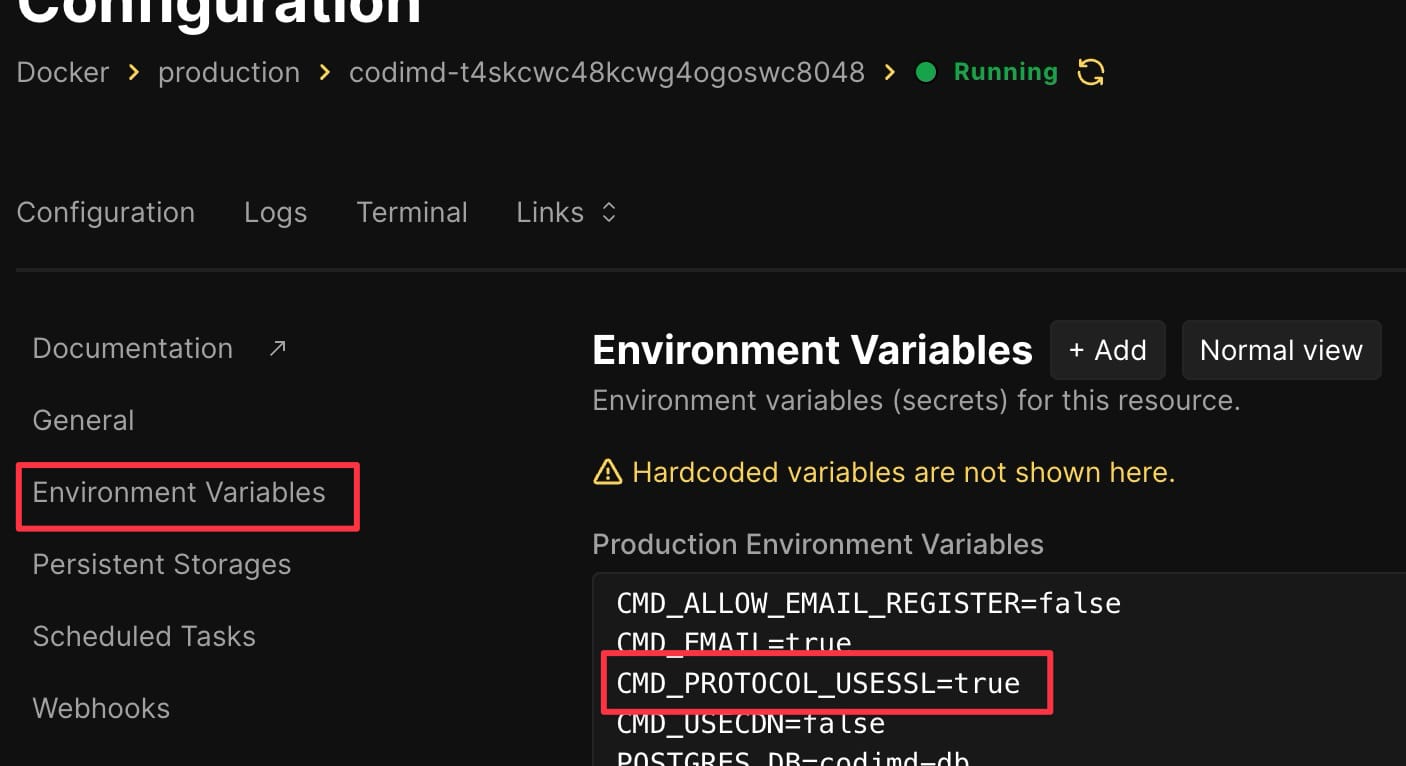Select General in the sidebar

click(x=83, y=420)
